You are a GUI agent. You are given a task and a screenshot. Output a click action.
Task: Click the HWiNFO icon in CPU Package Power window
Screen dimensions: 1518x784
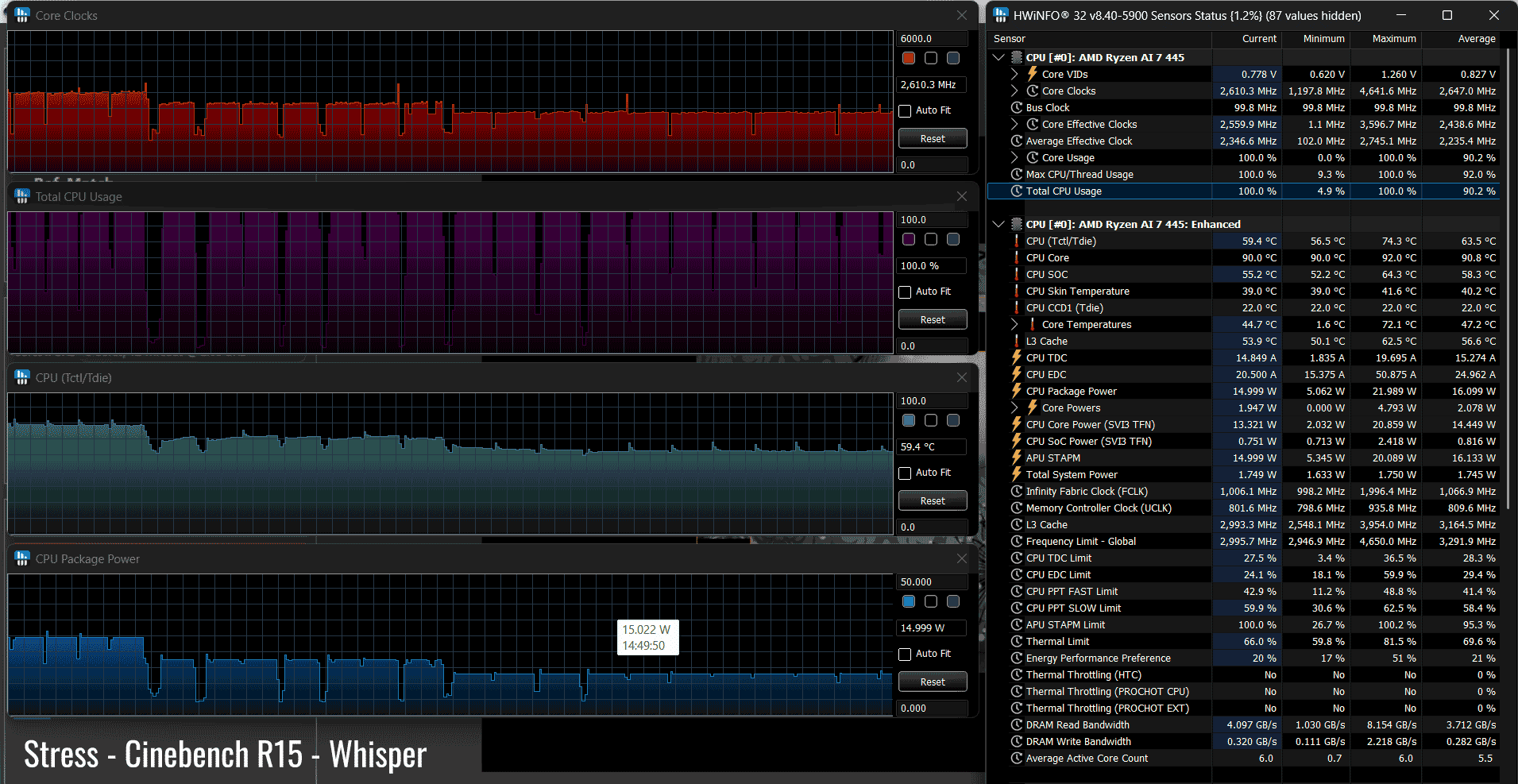[x=21, y=558]
